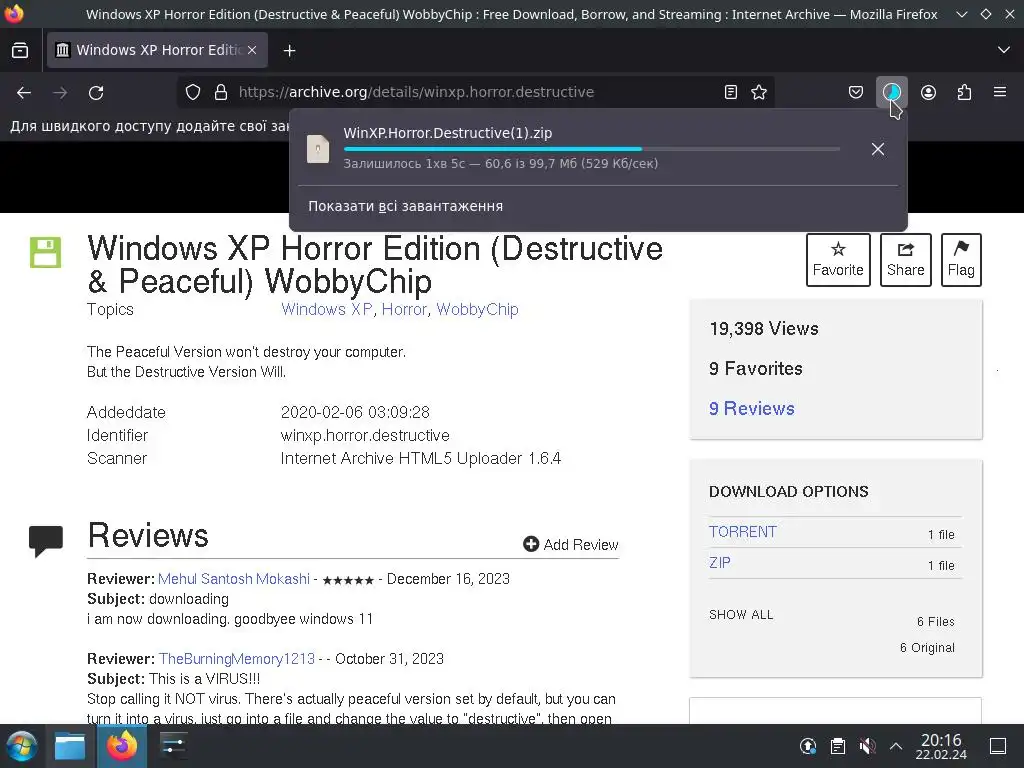Open the start menu
The height and width of the screenshot is (768, 1024).
point(22,746)
